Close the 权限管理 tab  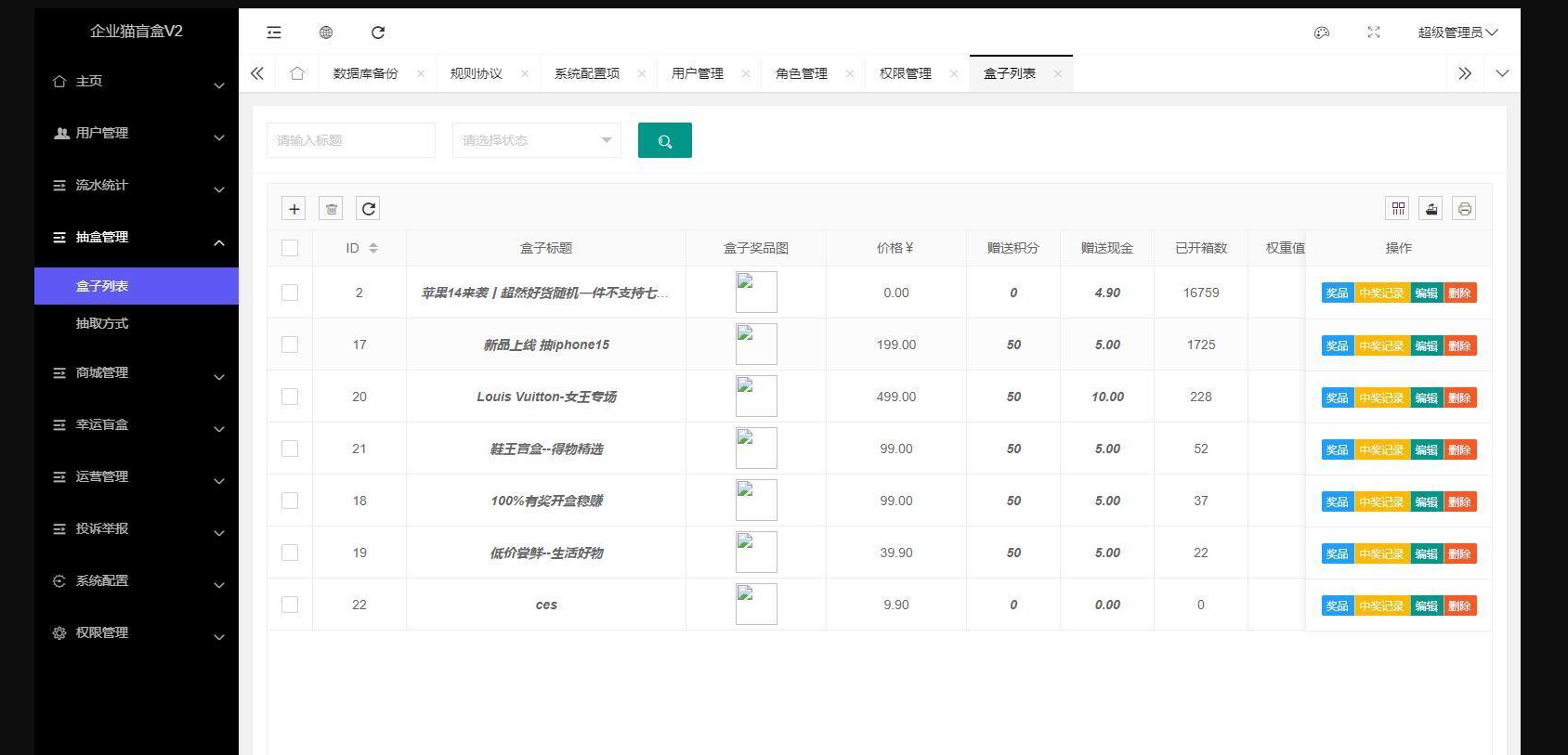coord(954,73)
